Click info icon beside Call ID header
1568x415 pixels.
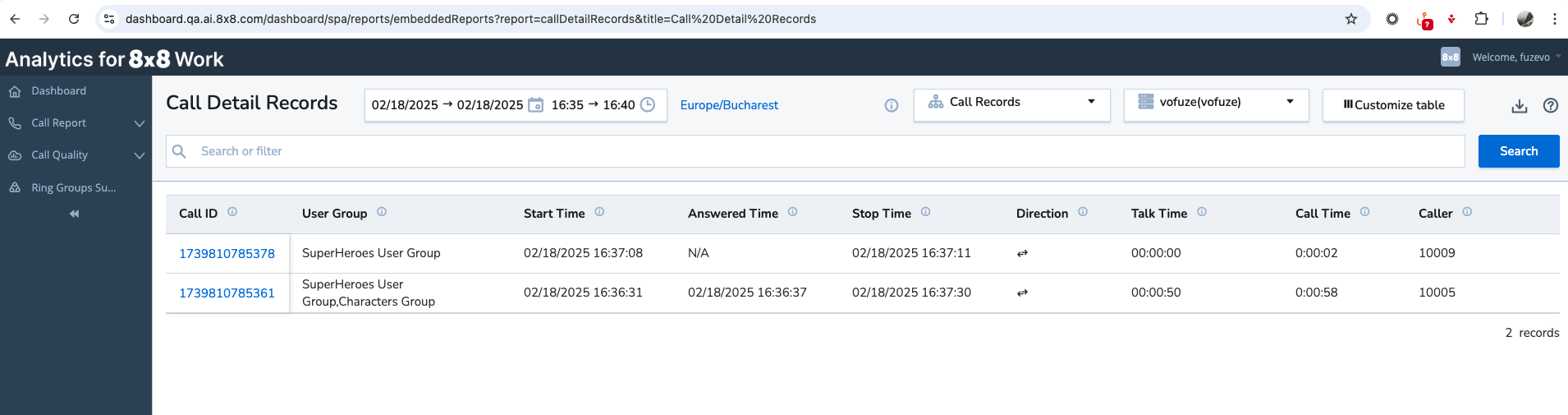[x=232, y=211]
